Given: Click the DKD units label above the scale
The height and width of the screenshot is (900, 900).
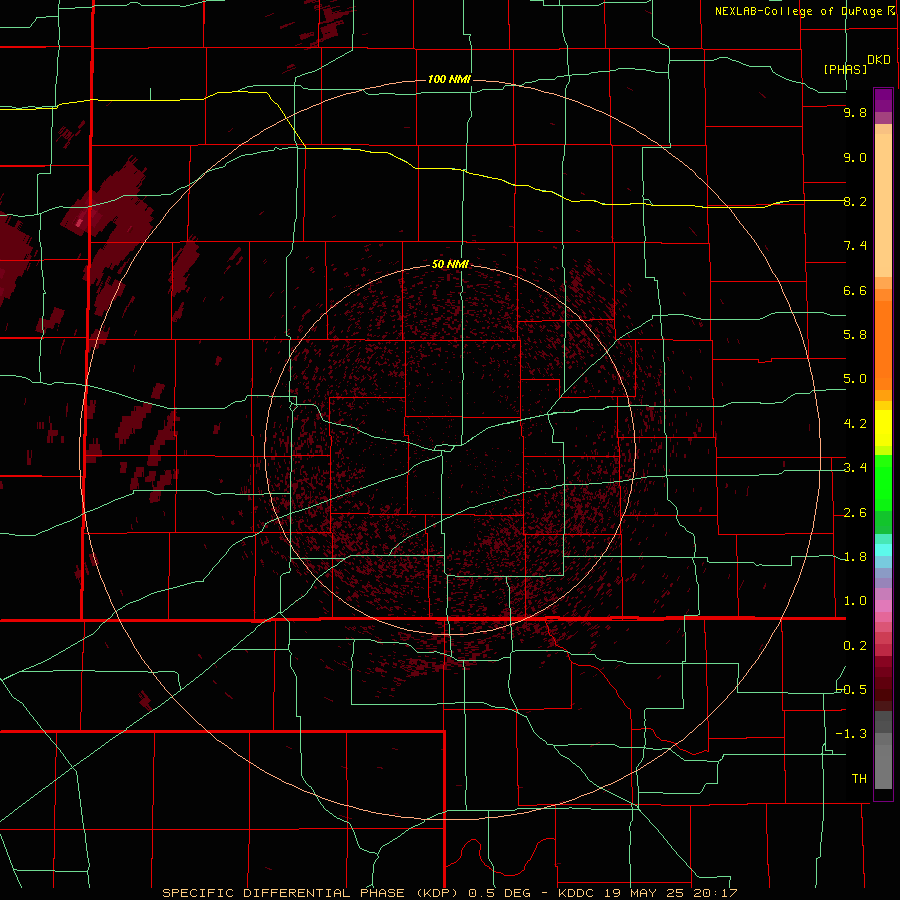Looking at the screenshot, I should [x=878, y=60].
